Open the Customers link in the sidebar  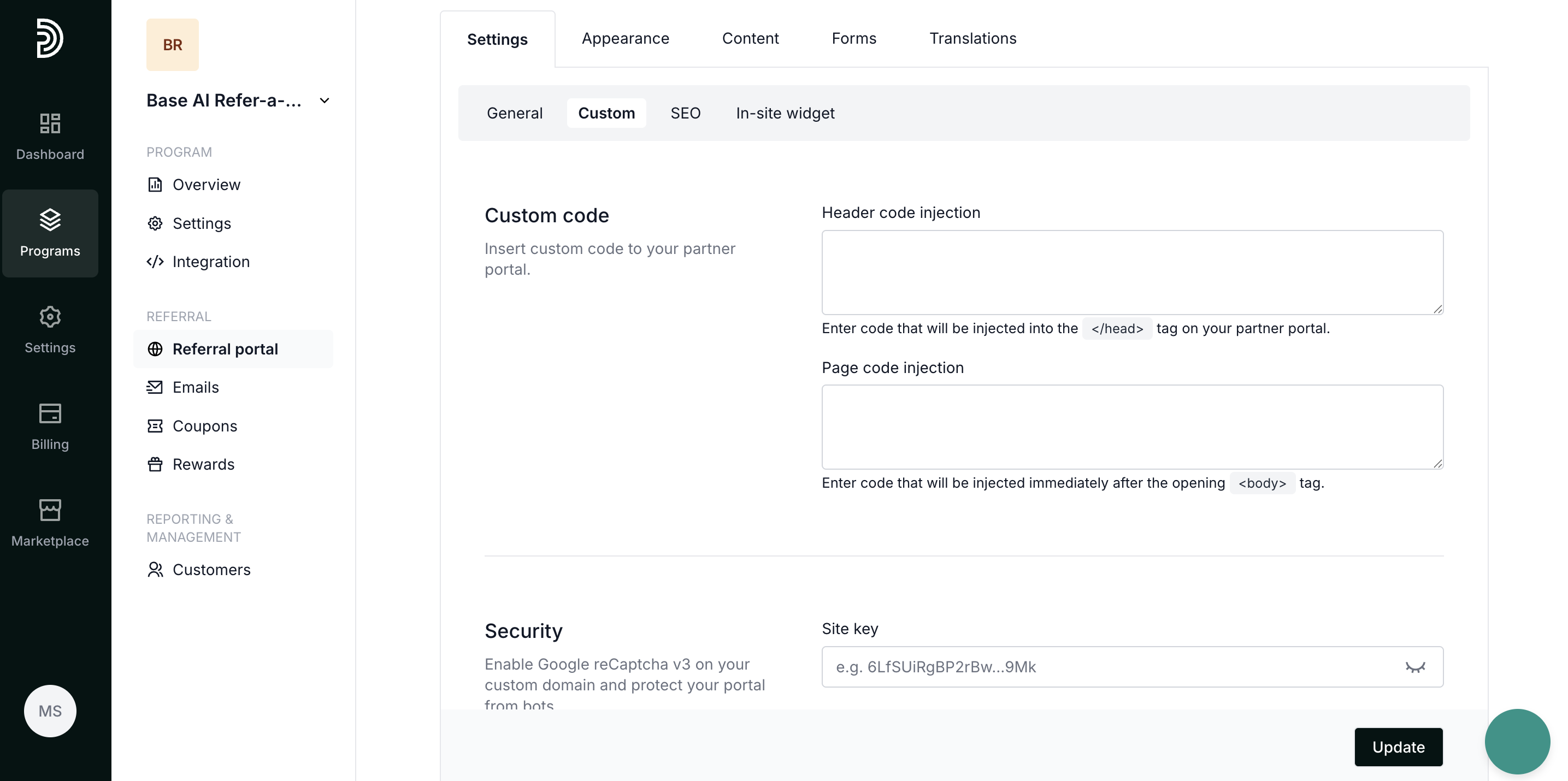(210, 569)
